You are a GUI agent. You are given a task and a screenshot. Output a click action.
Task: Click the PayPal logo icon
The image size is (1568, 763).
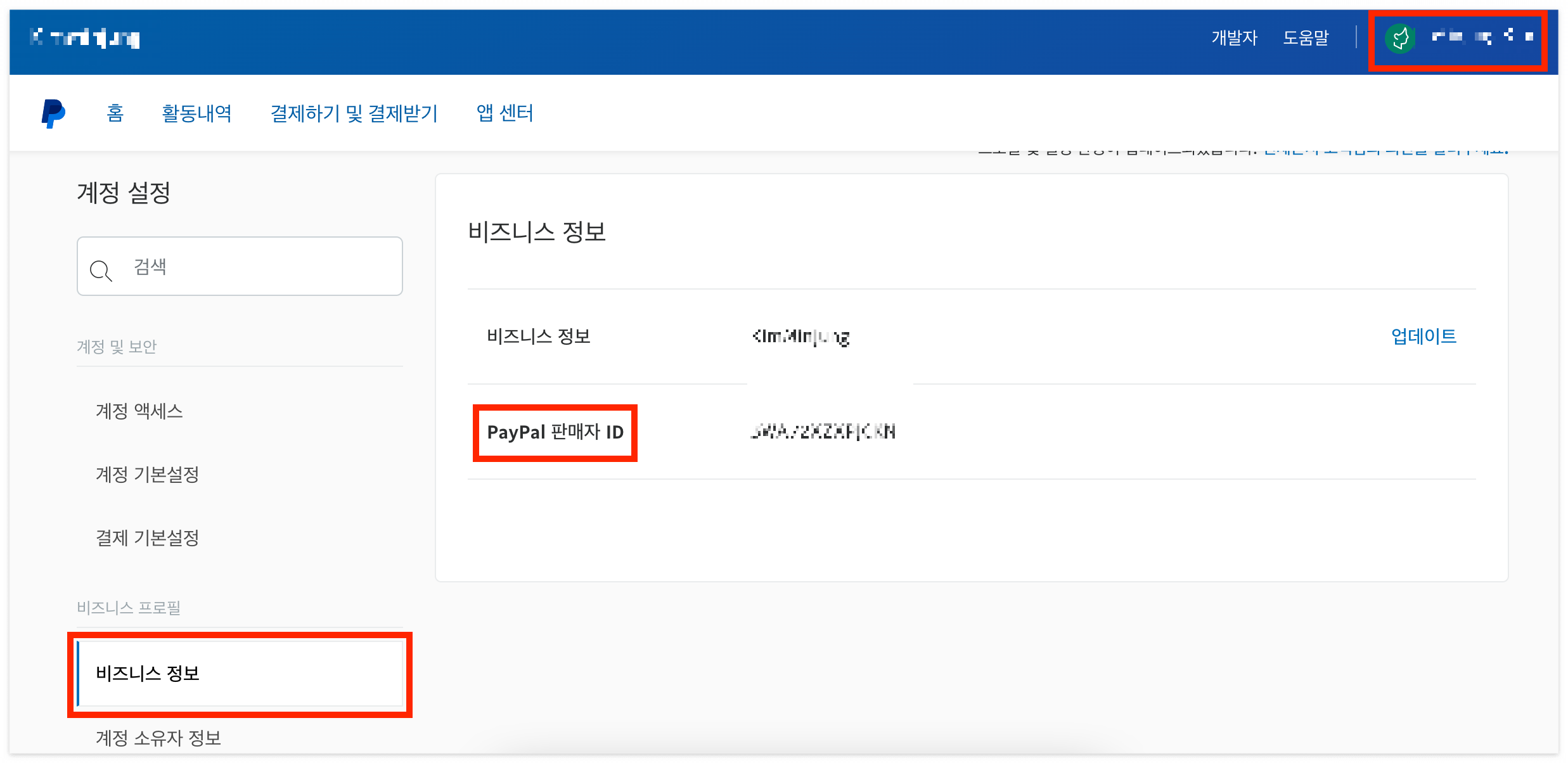(53, 113)
